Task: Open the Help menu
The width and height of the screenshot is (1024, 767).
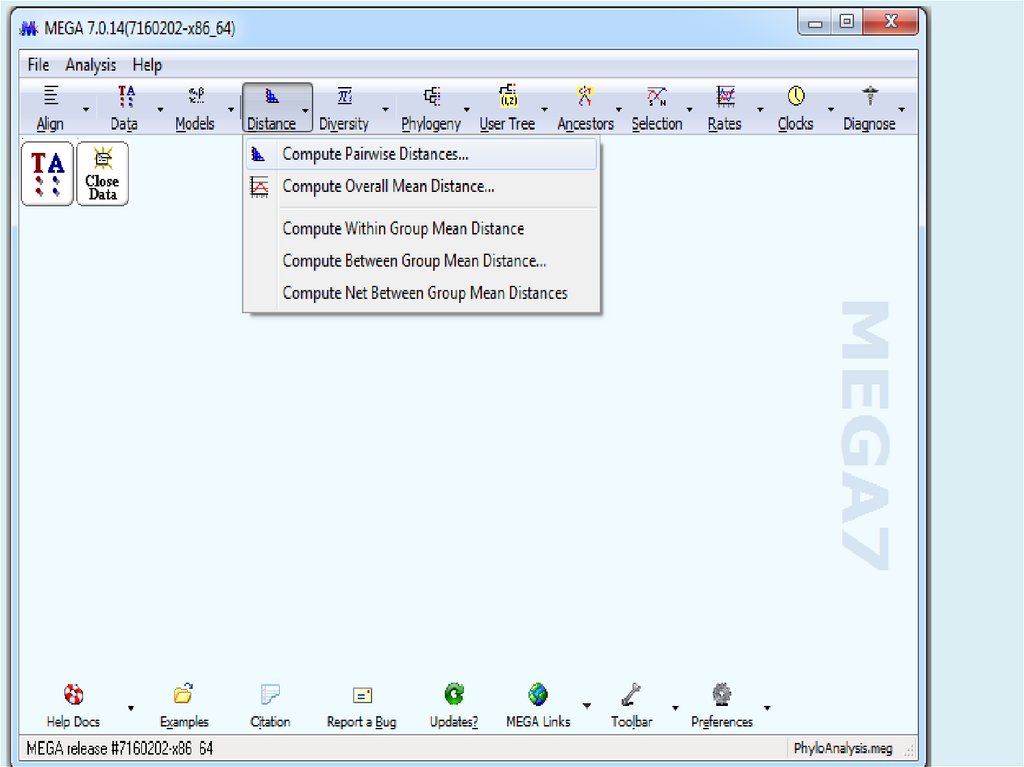Action: point(147,65)
